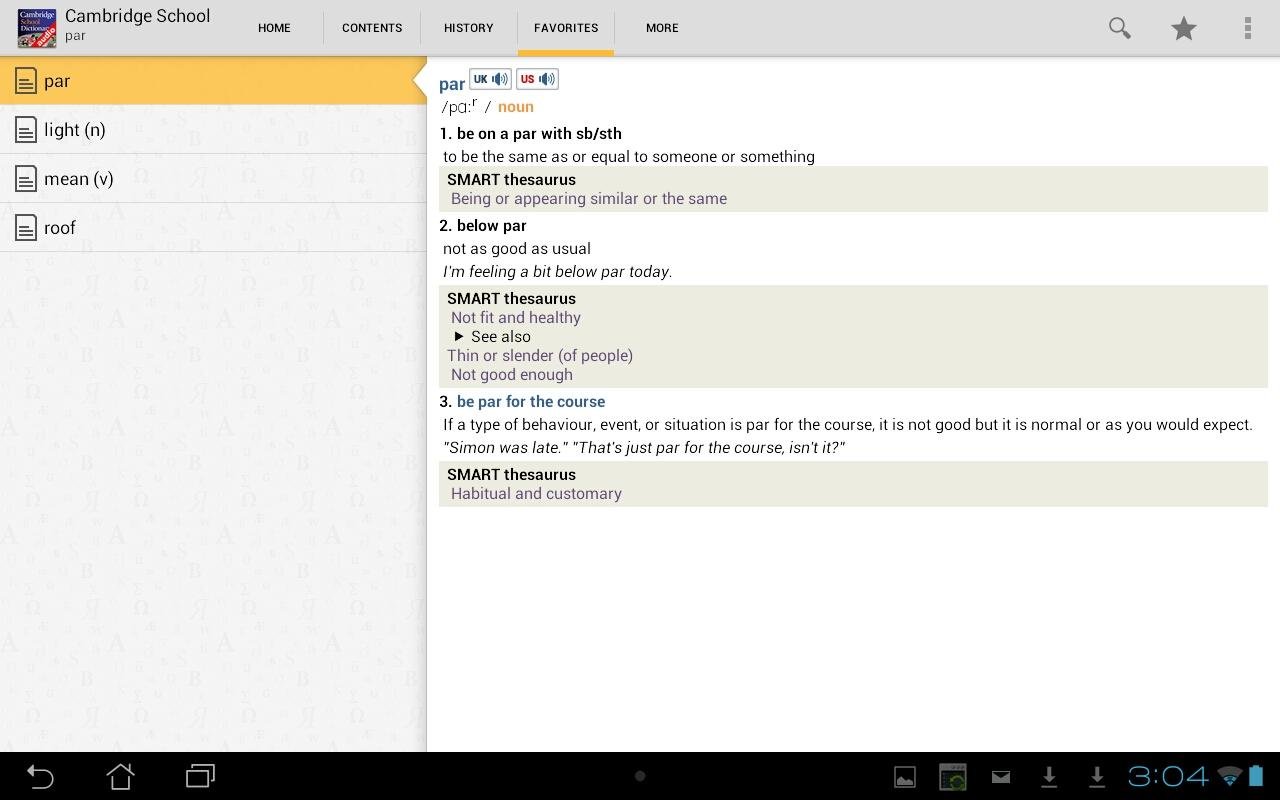Viewport: 1280px width, 800px height.
Task: Open 'Not fit and healthy' thesaurus link
Action: coord(516,318)
